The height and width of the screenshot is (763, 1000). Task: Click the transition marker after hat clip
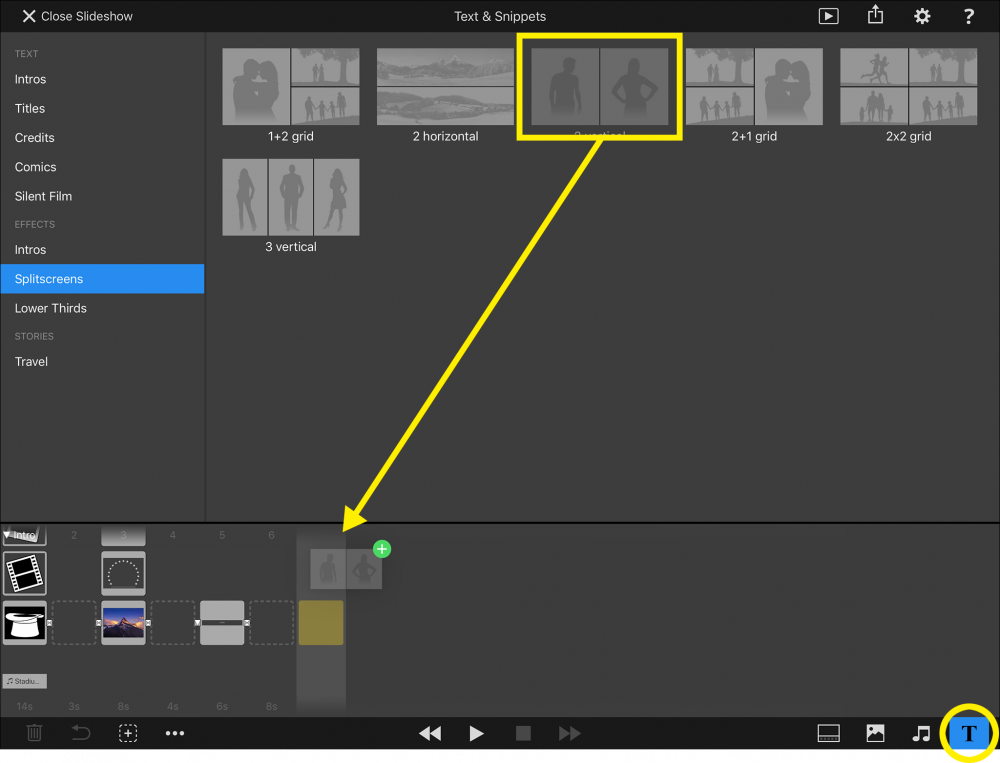(49, 623)
